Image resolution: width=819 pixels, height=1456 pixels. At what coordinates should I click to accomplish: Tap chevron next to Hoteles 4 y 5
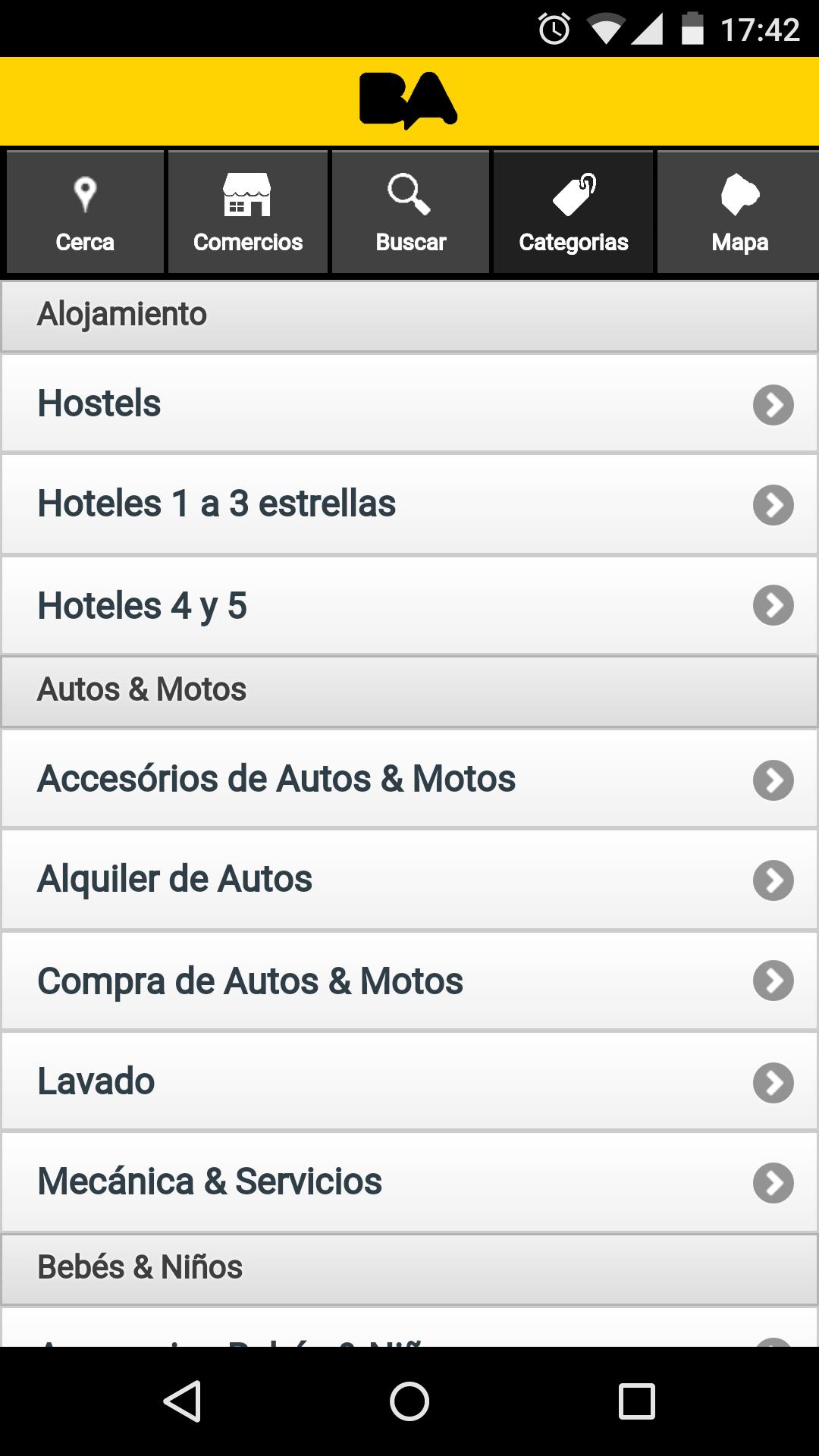click(x=773, y=605)
